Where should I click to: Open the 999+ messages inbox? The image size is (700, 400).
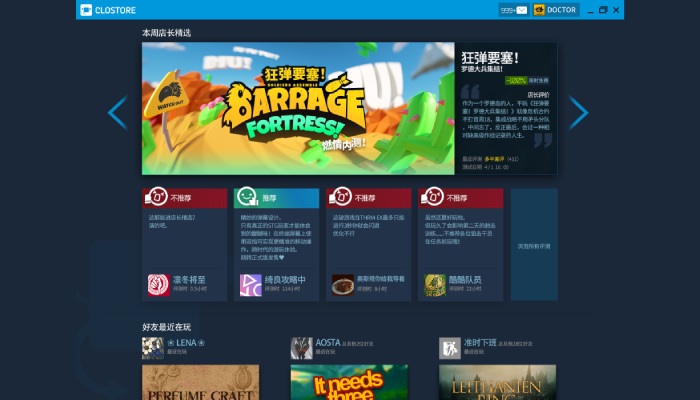pyautogui.click(x=513, y=10)
